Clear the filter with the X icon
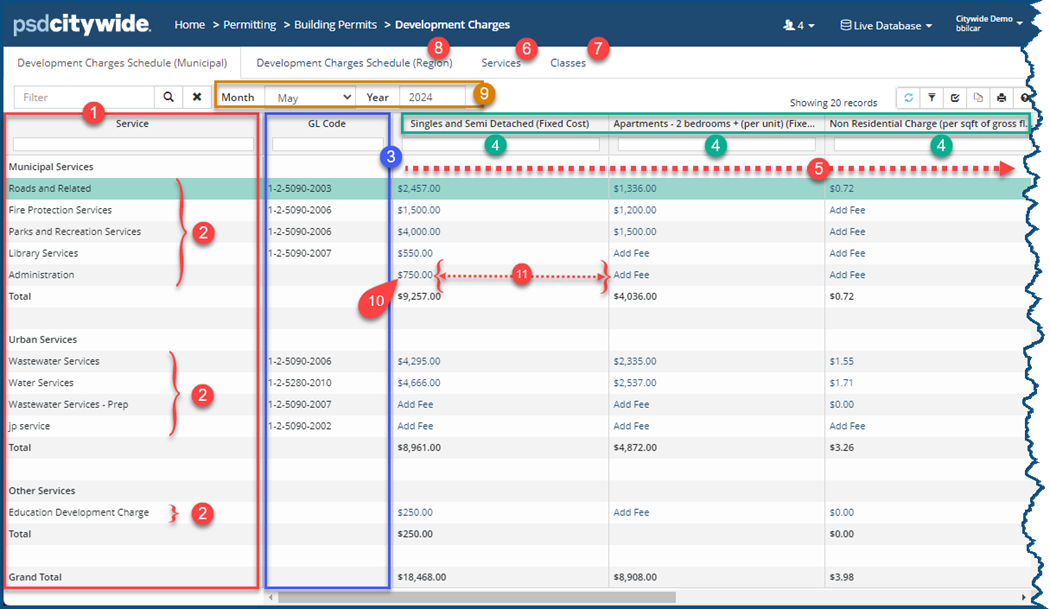1050x609 pixels. tap(197, 97)
